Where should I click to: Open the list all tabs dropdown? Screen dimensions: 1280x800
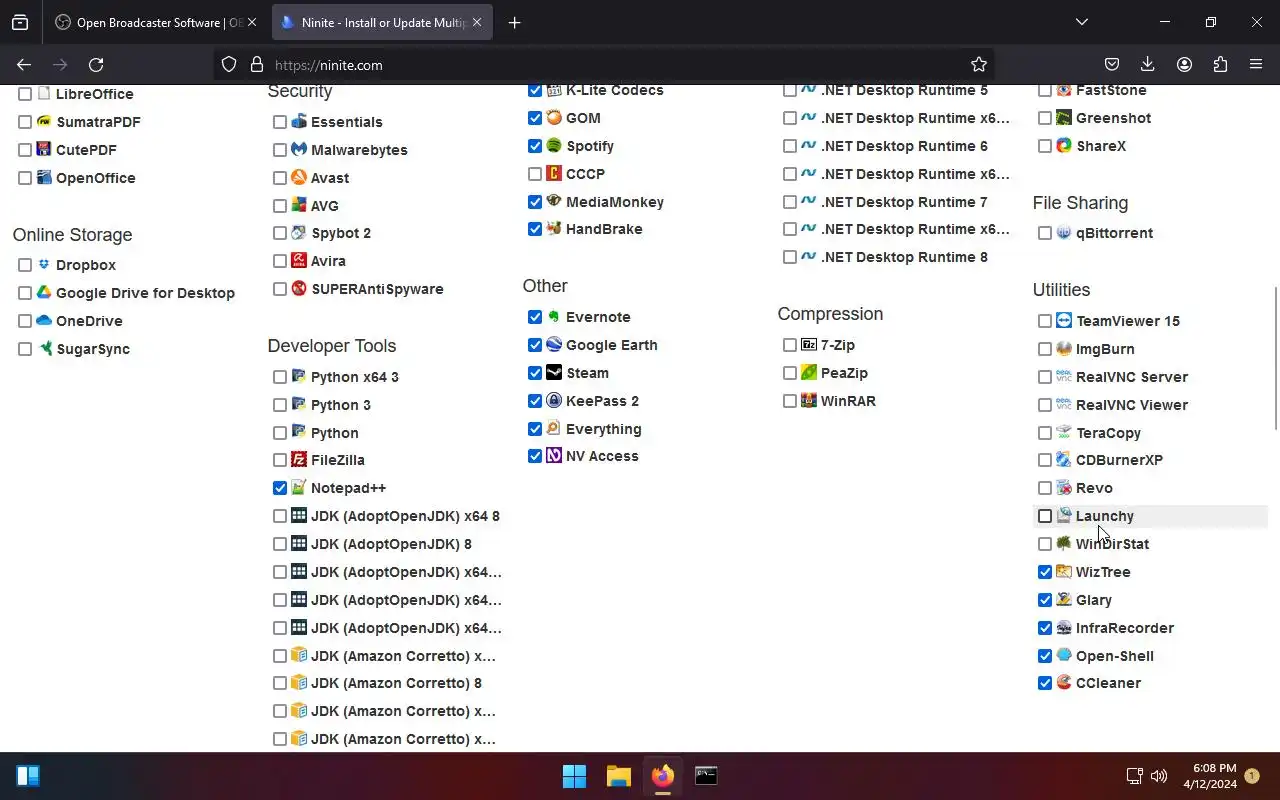tap(1081, 22)
